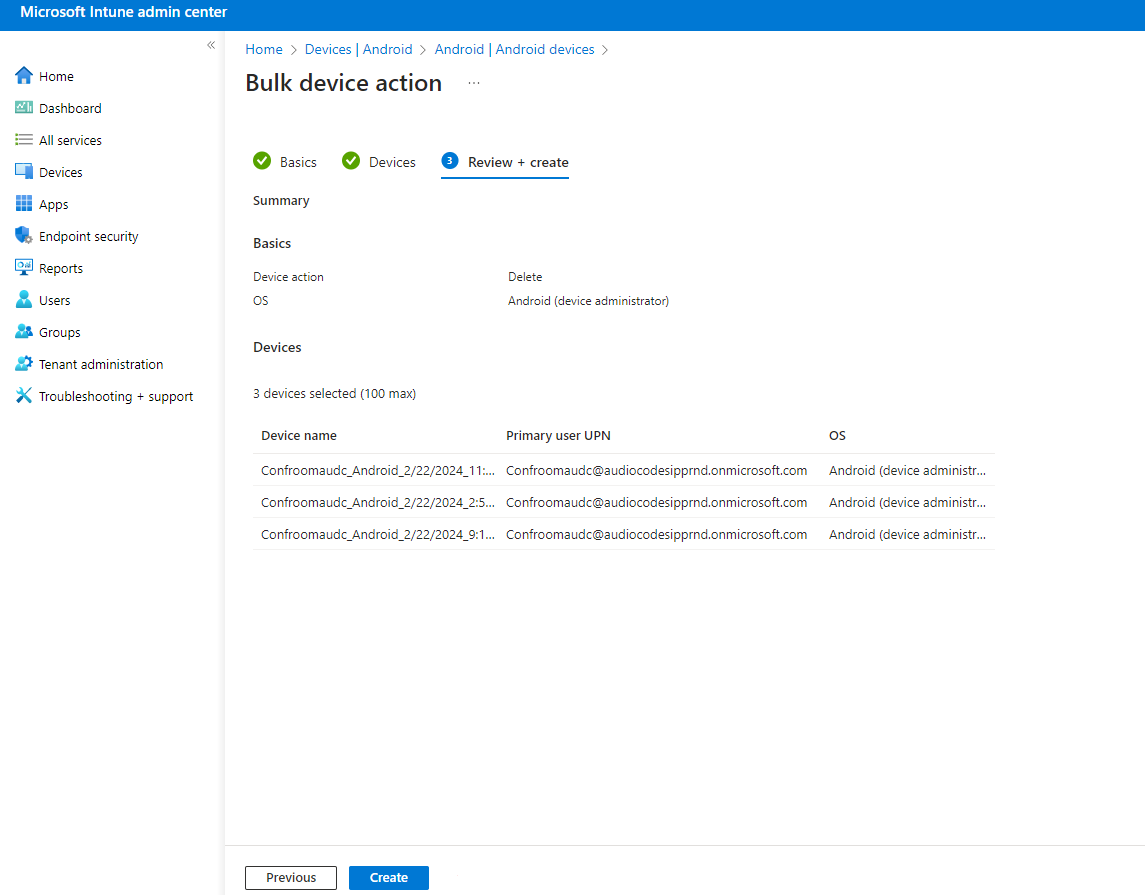This screenshot has height=895, width=1145.
Task: Click the Devices monitor icon
Action: 24,172
